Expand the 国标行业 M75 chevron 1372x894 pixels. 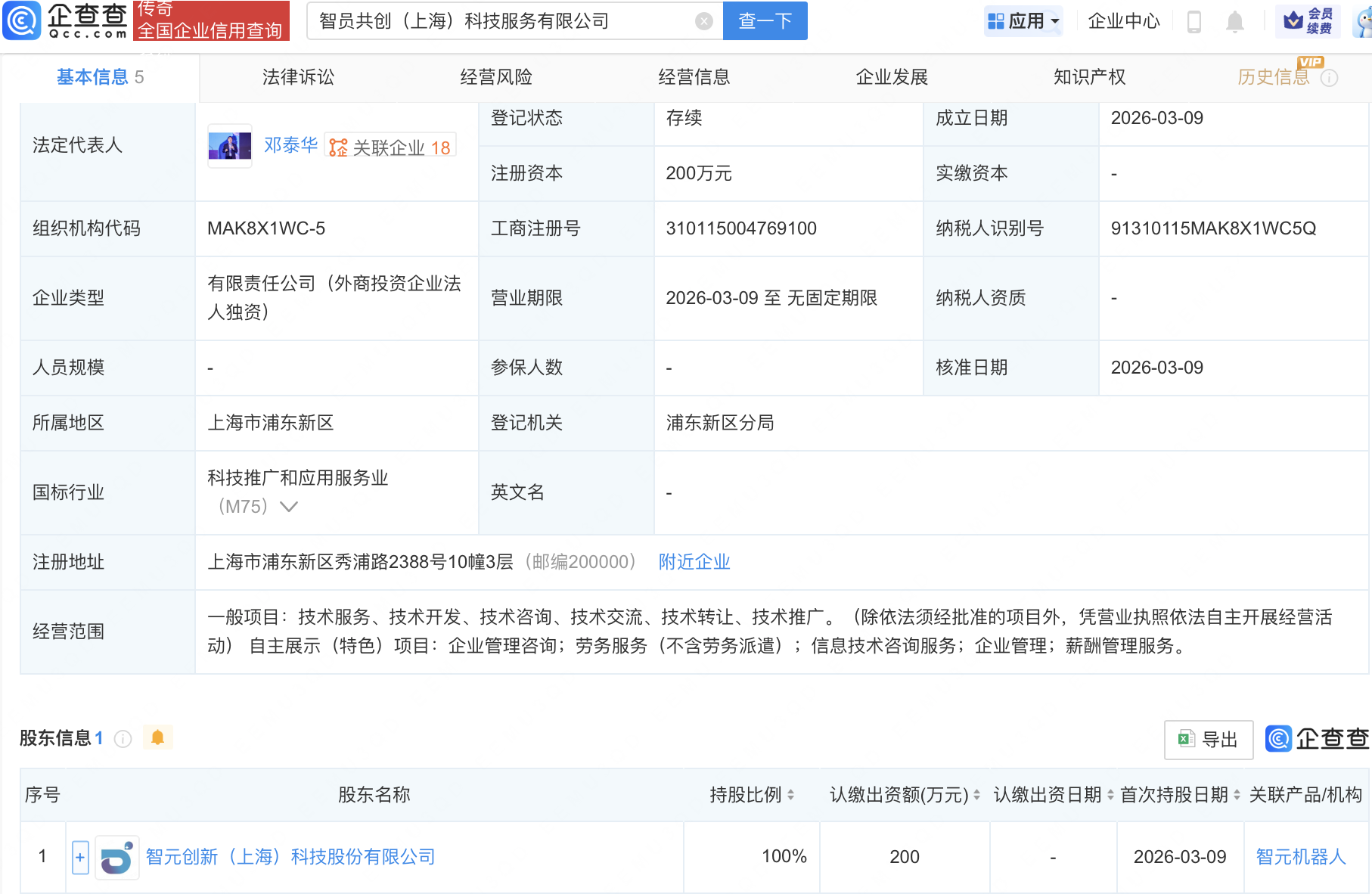point(289,507)
